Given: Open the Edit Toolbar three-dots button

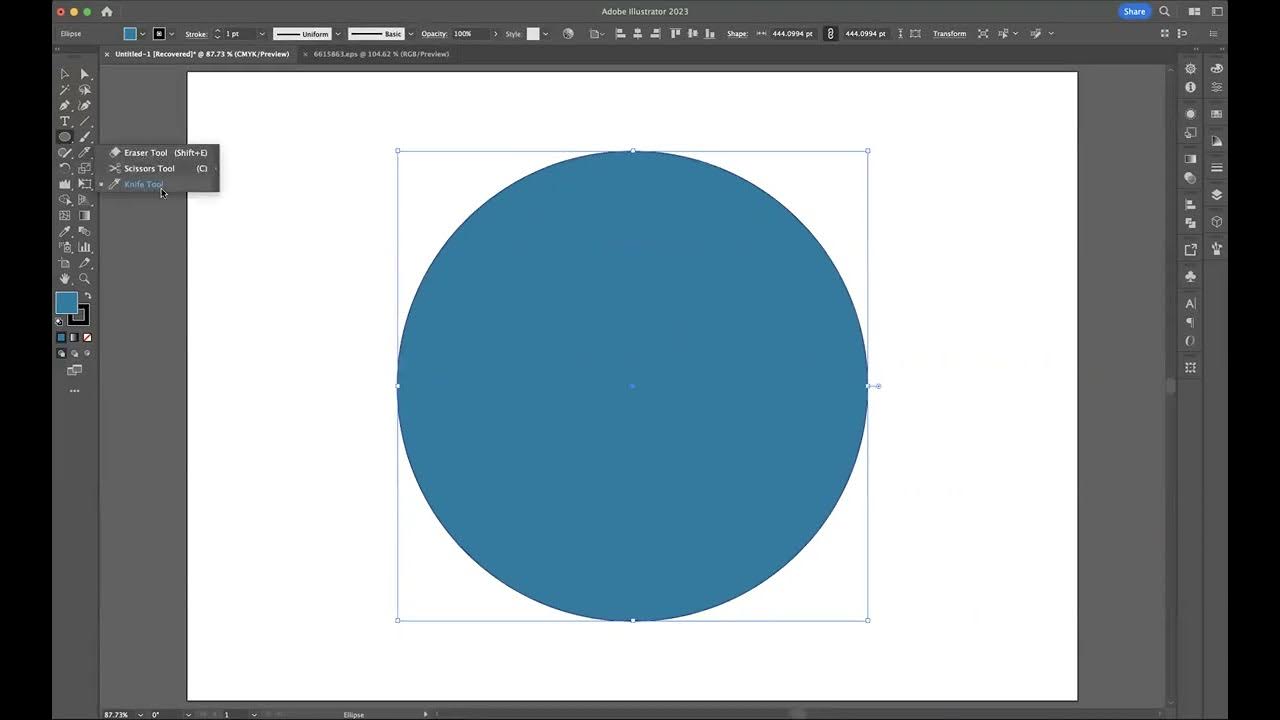Looking at the screenshot, I should point(74,391).
